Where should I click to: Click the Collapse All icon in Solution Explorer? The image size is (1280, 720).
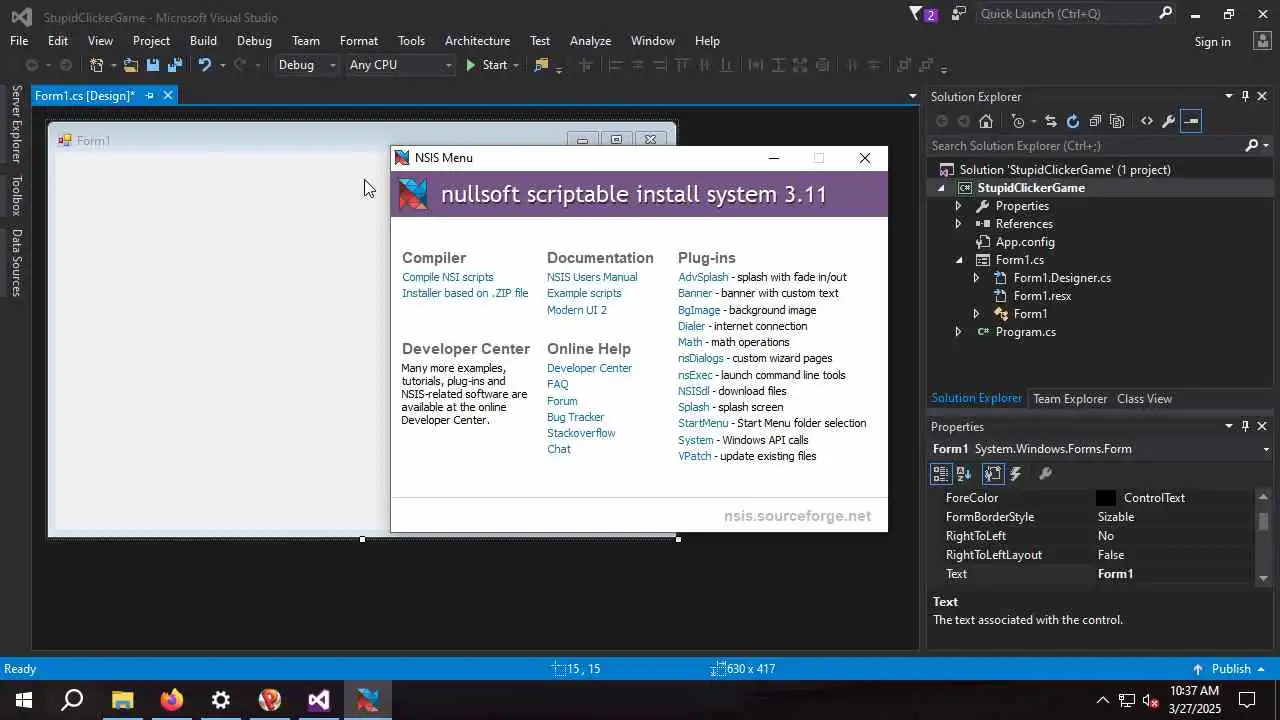1095,121
